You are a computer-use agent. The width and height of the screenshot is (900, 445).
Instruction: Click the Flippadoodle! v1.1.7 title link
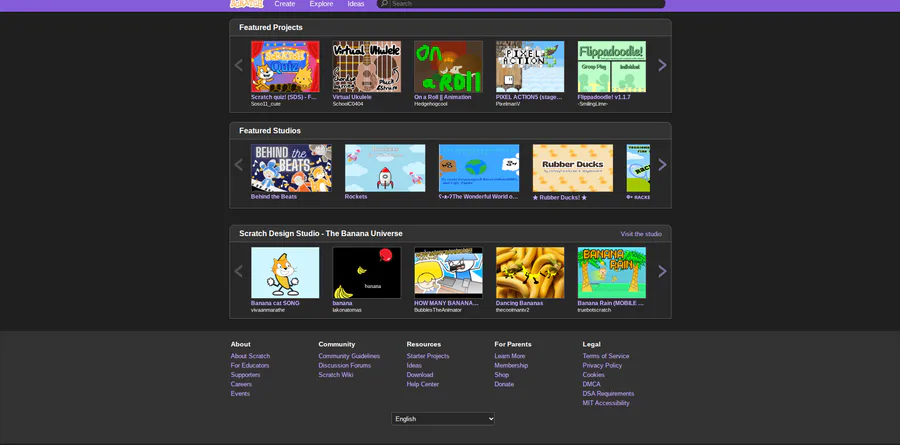pyautogui.click(x=604, y=97)
